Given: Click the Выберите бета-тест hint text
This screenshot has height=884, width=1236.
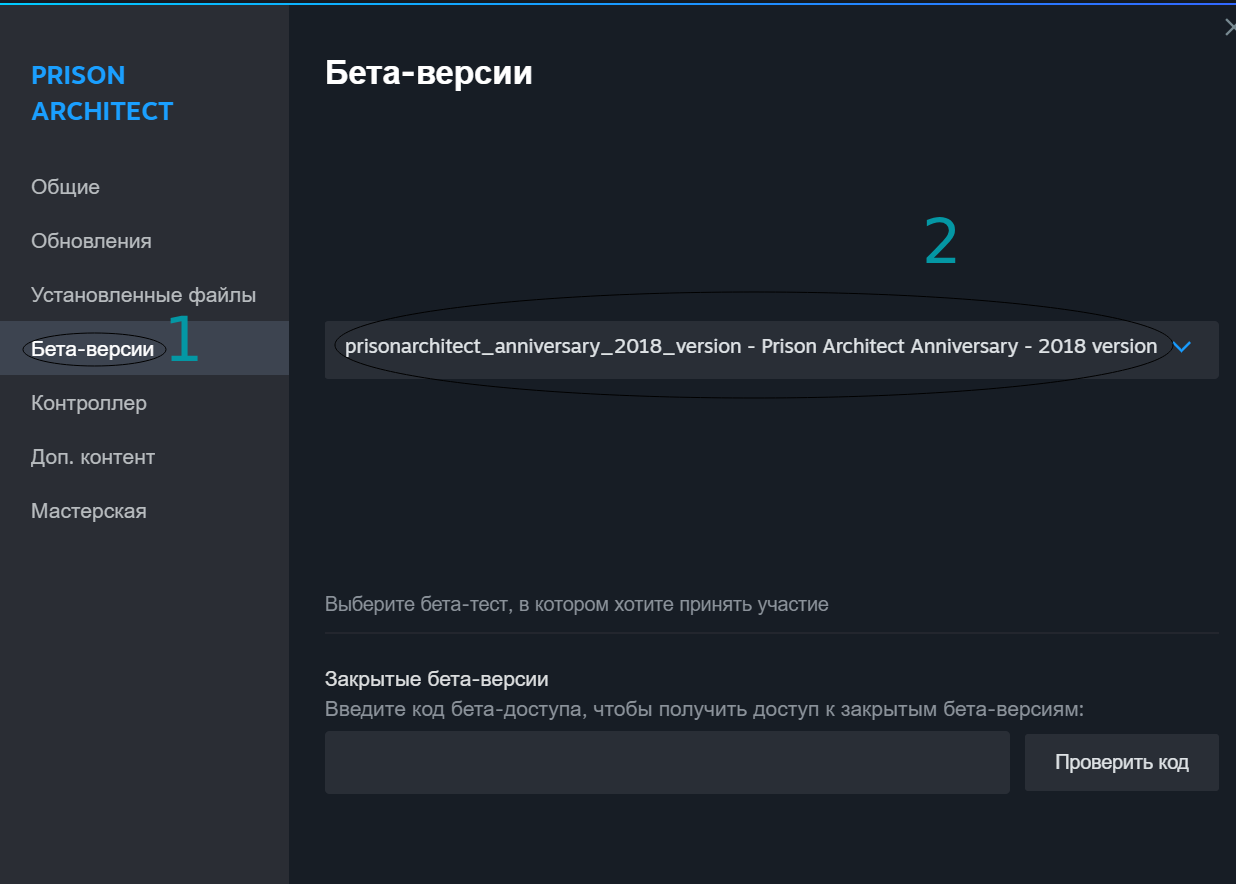Looking at the screenshot, I should [x=577, y=604].
